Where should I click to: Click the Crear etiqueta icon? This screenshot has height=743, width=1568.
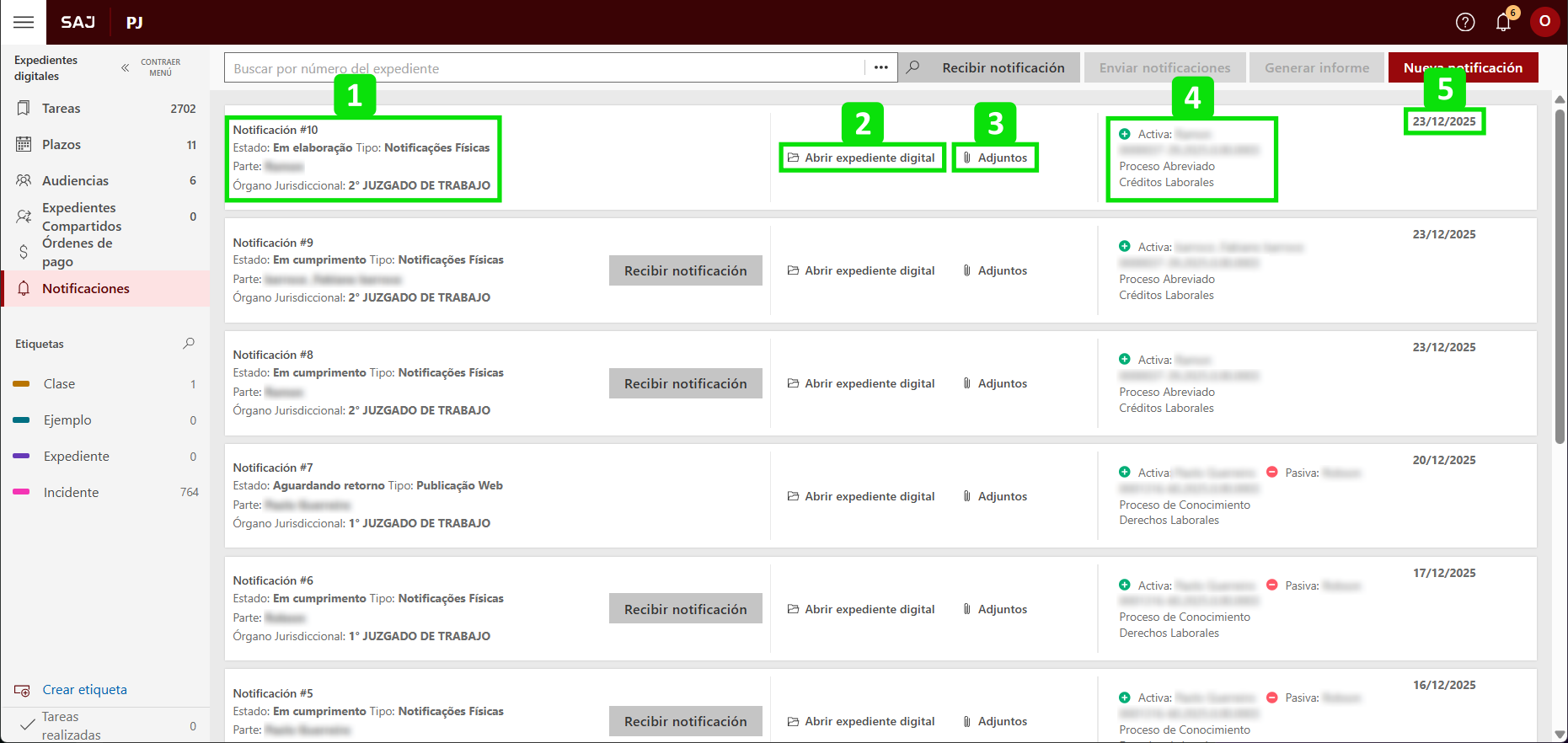[23, 690]
